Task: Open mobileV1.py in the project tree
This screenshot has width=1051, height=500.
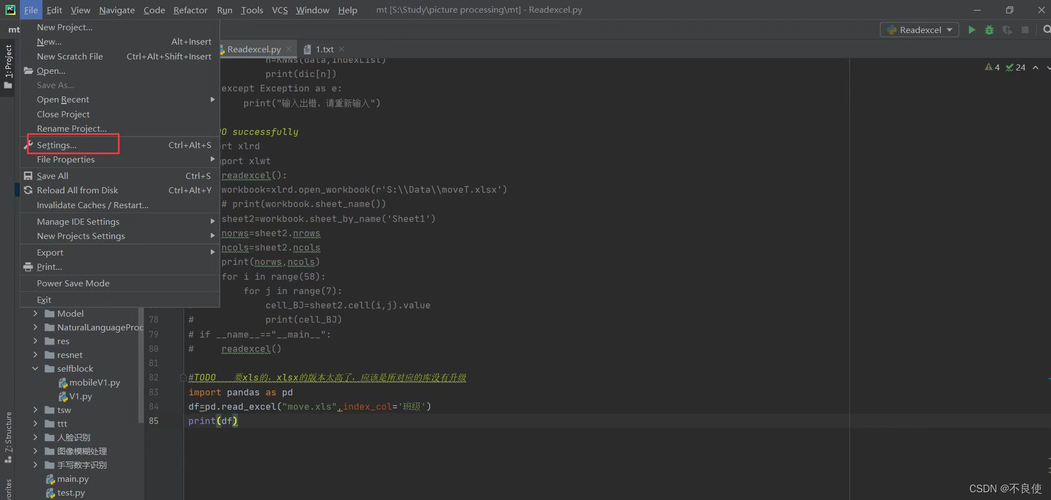Action: [94, 383]
